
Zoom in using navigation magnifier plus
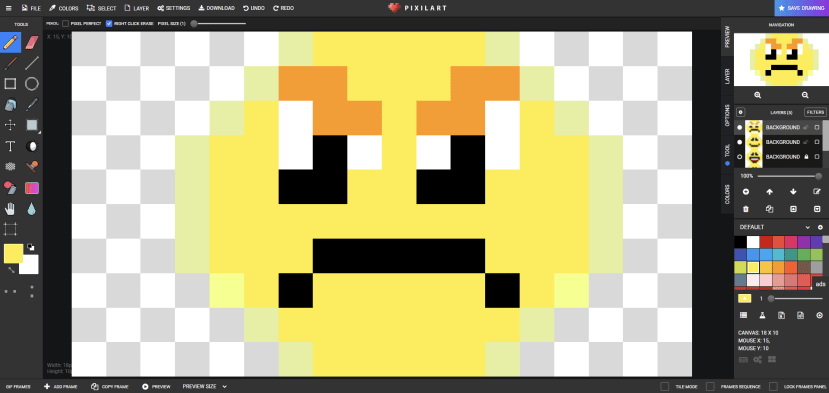pos(758,95)
